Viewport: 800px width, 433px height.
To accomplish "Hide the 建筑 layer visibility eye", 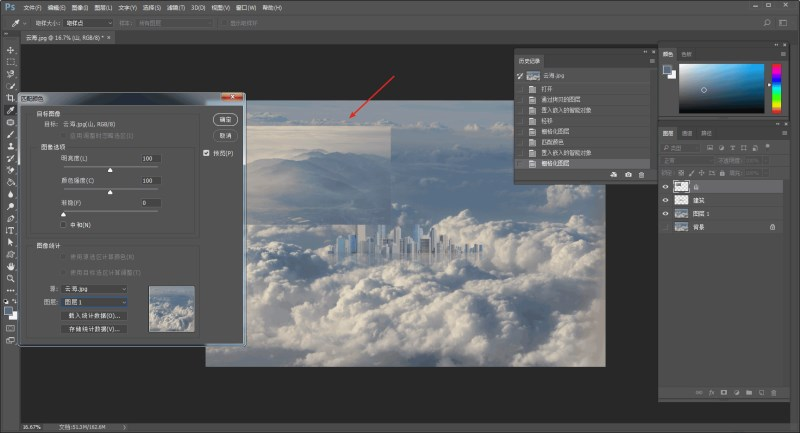I will [x=666, y=200].
